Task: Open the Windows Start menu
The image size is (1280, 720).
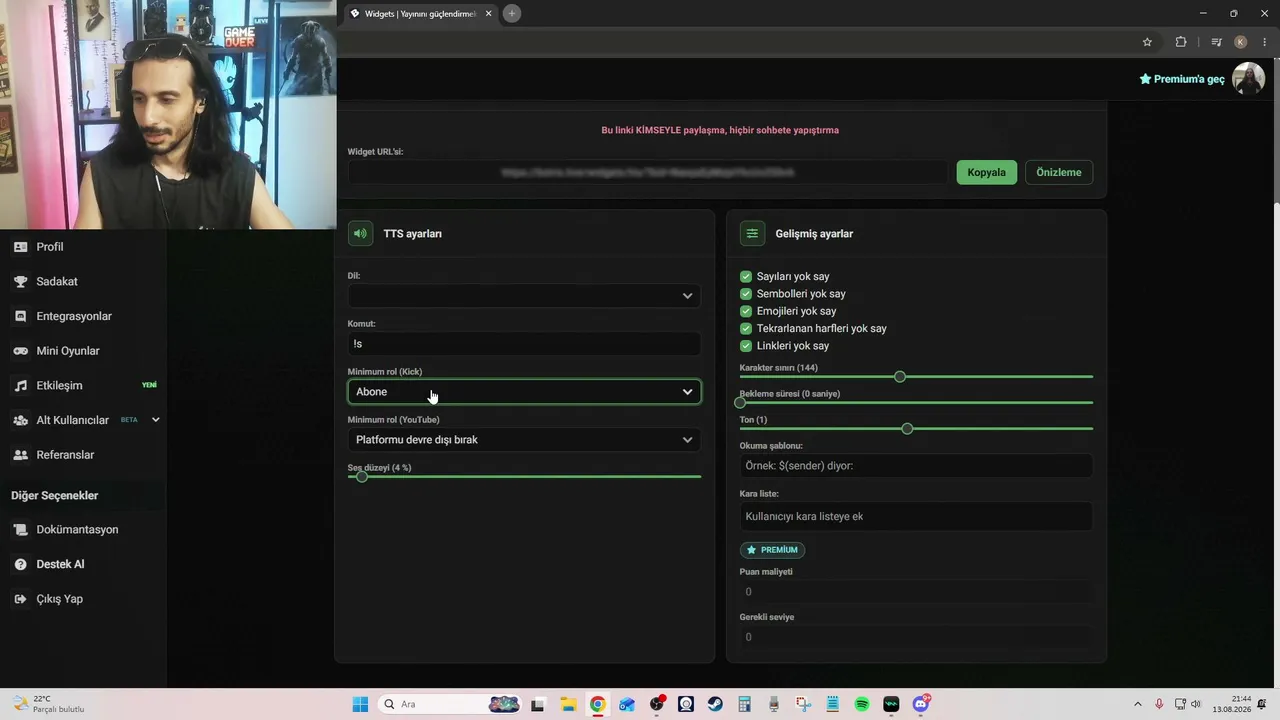Action: point(360,704)
